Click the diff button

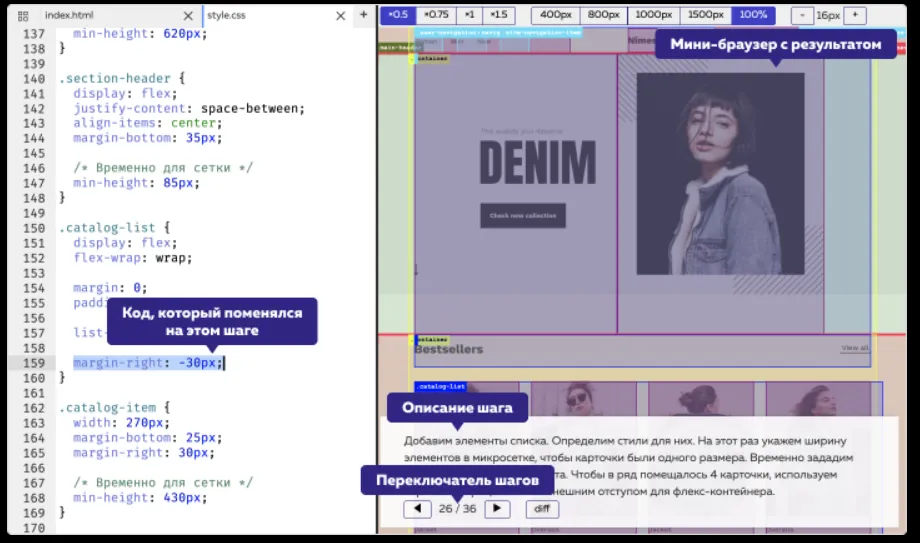coord(542,509)
